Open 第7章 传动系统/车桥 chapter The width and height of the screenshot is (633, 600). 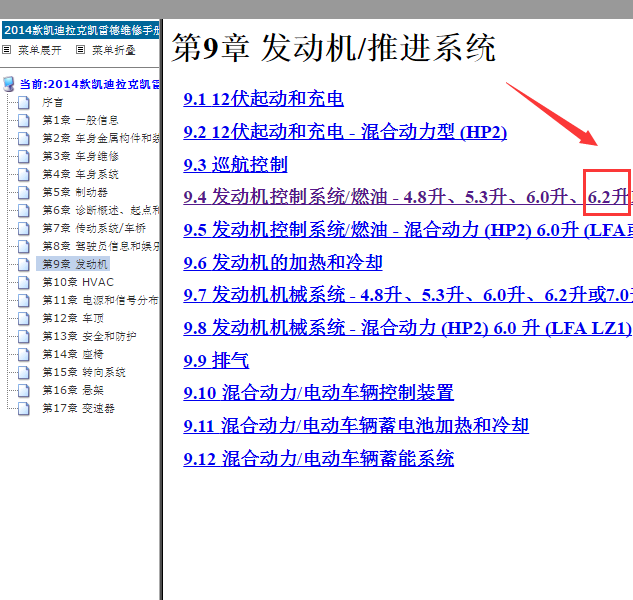(94, 229)
